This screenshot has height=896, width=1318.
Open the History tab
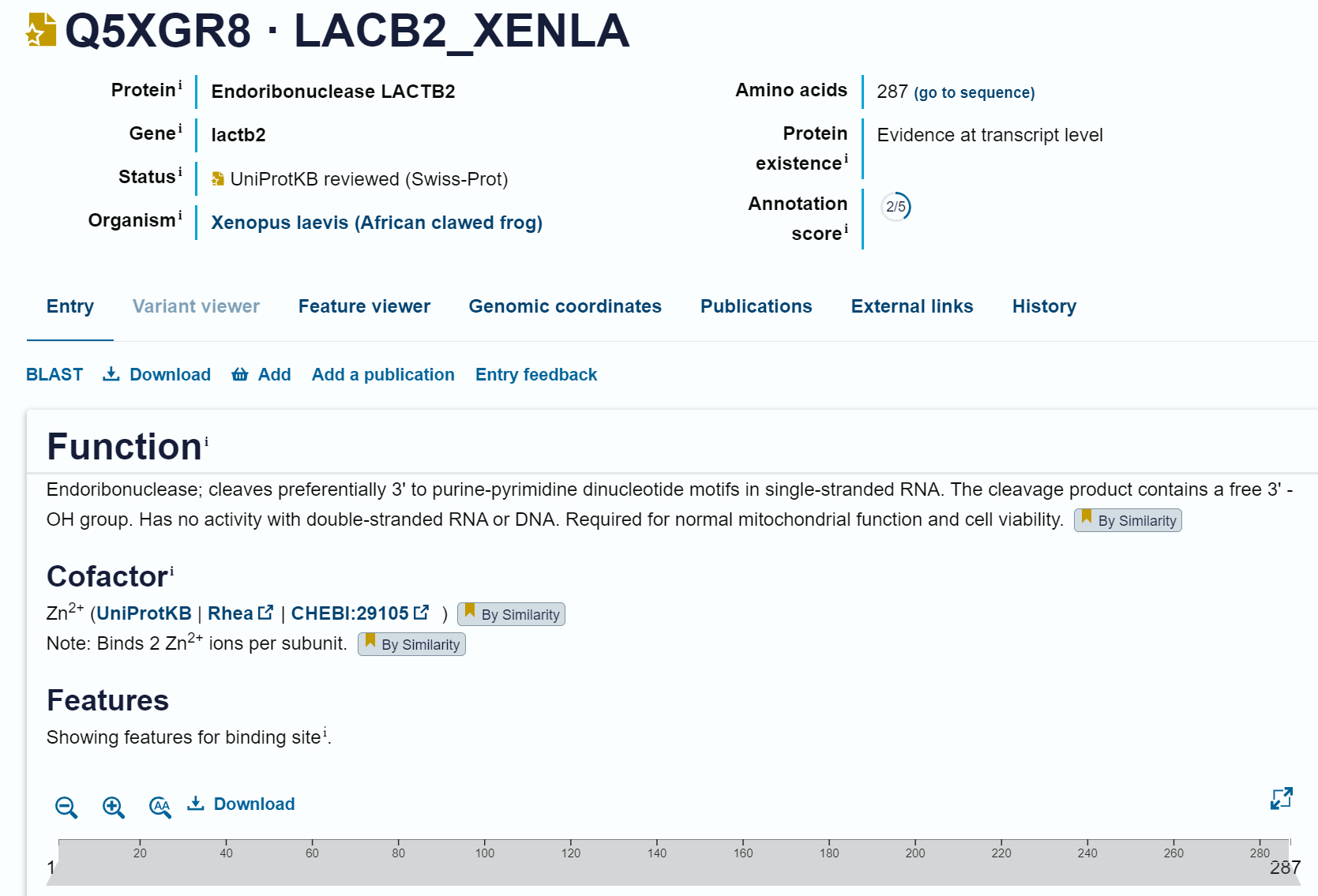pos(1044,306)
